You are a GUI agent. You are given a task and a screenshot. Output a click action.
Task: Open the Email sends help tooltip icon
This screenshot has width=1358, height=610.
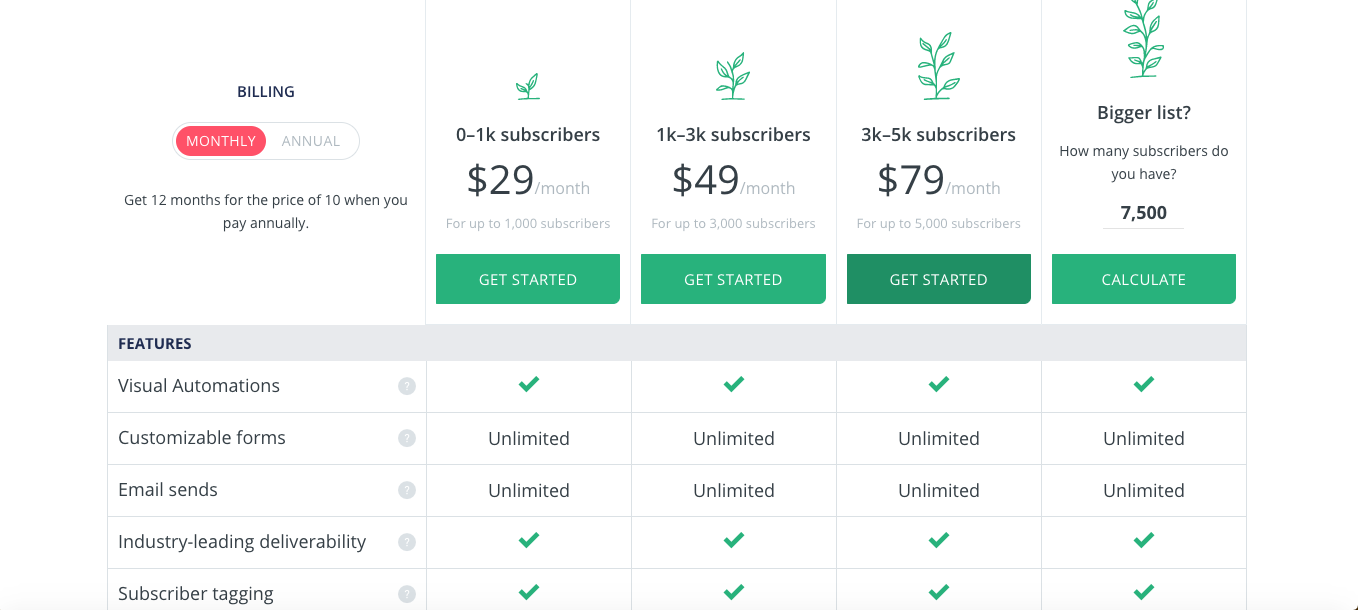[407, 490]
